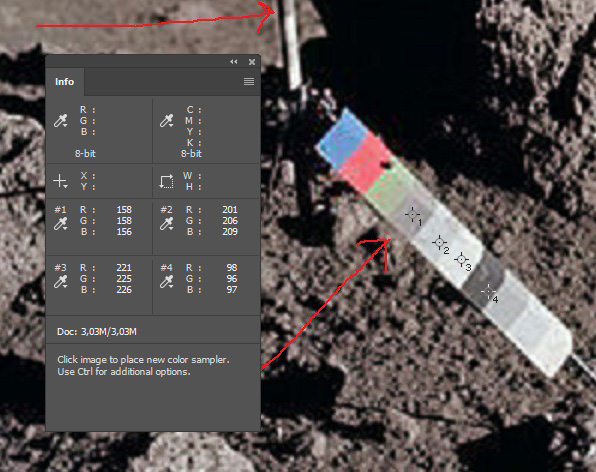
Task: Open color sampler #1 eyedropper options
Action: click(x=60, y=223)
